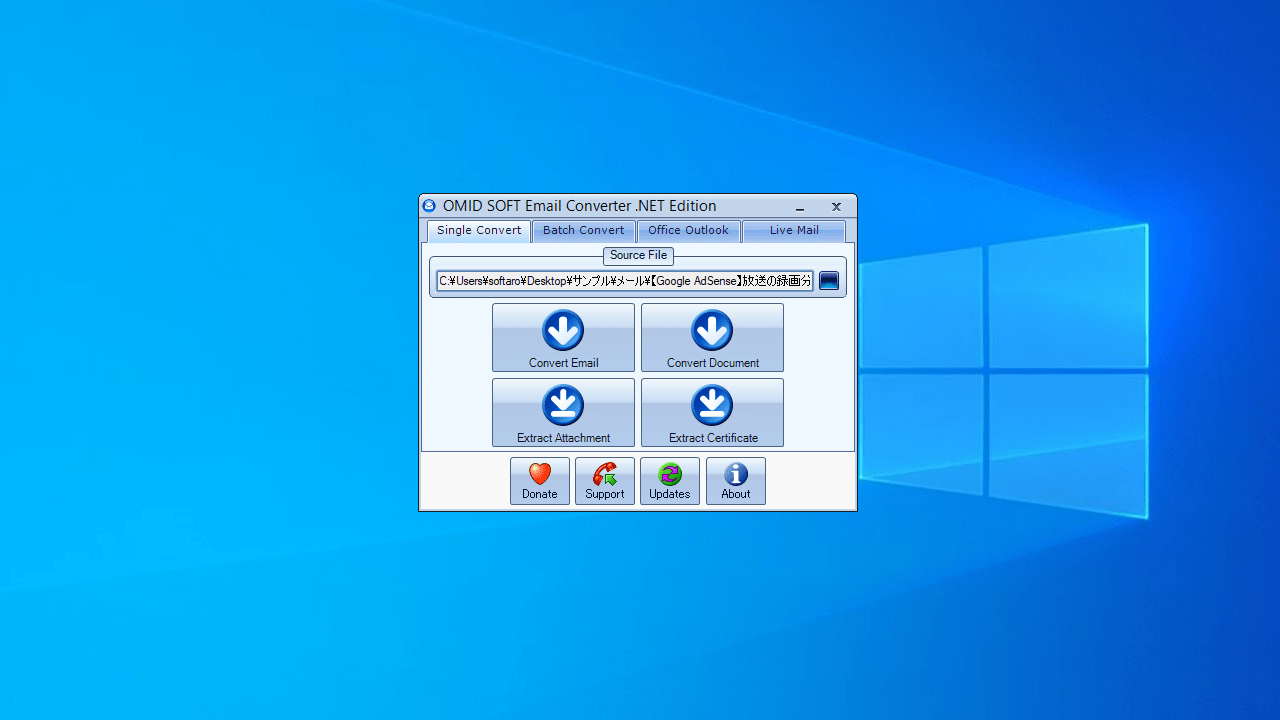Go to the Live Mail tab
This screenshot has height=720, width=1280.
[794, 231]
